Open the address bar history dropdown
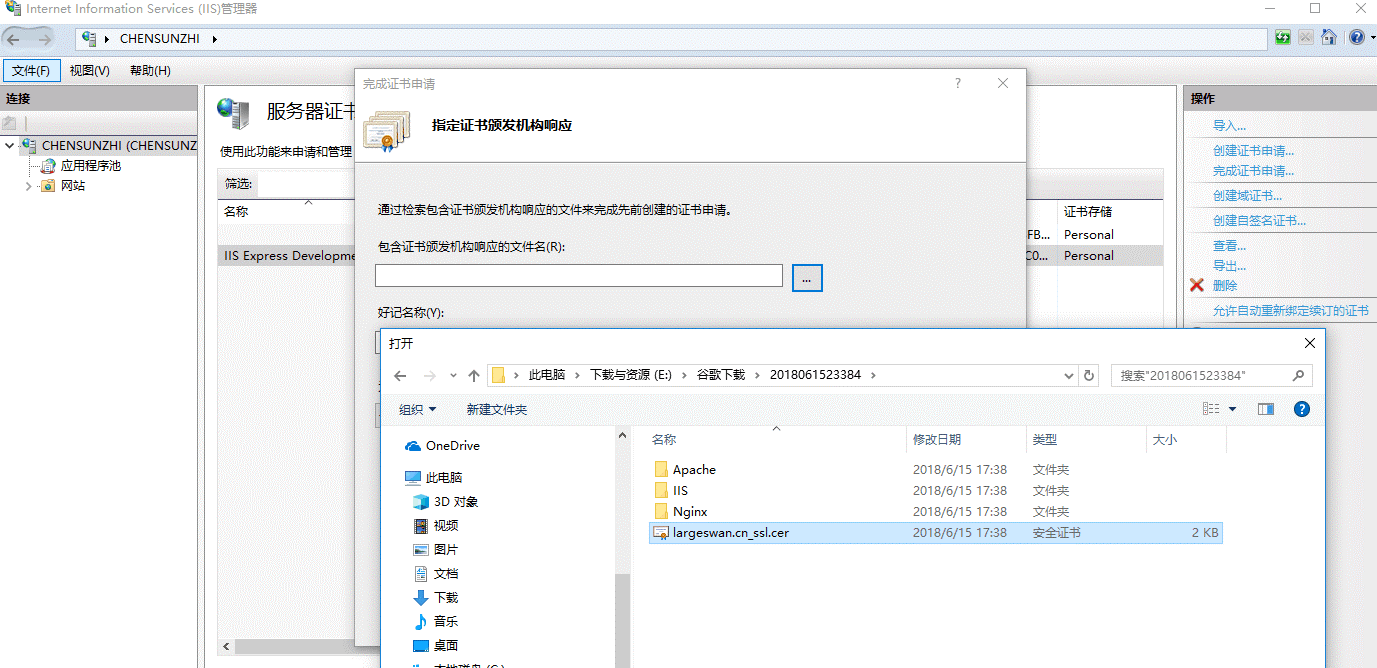Viewport: 1377px width, 668px height. pos(1069,376)
